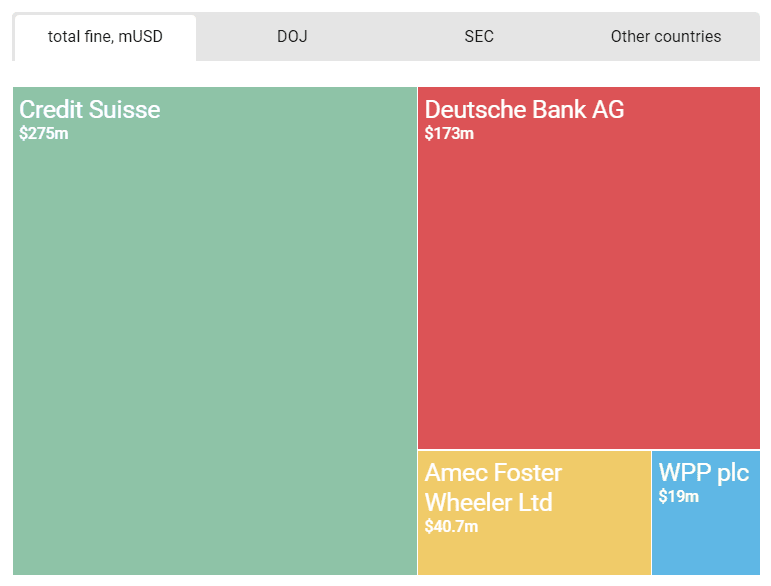The height and width of the screenshot is (586, 771).
Task: Click the yellow Amec Foster Wheeler tile
Action: click(534, 550)
